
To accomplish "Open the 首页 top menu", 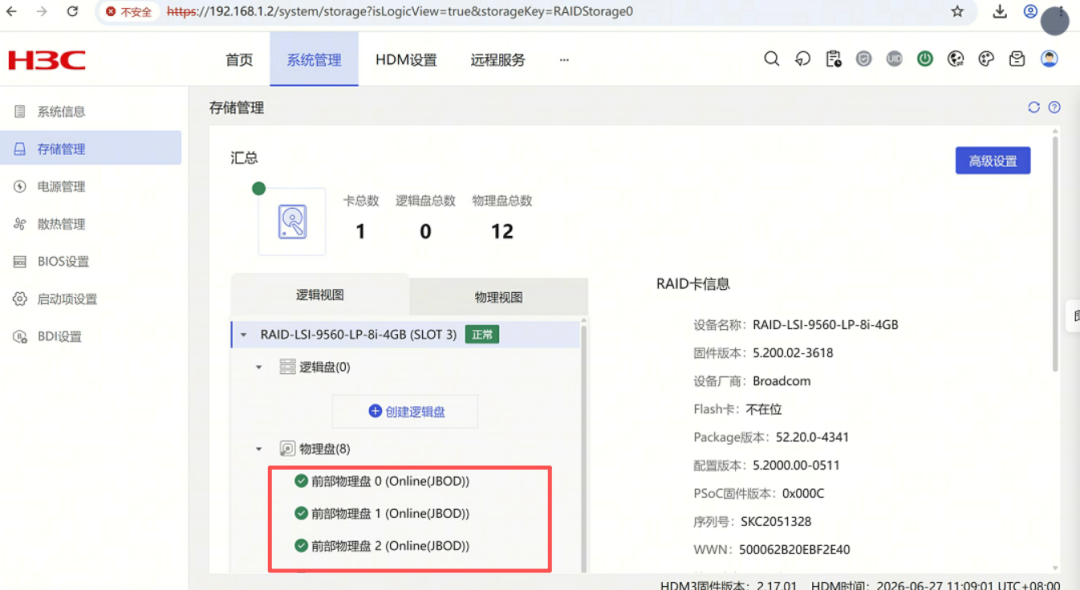I will (239, 60).
